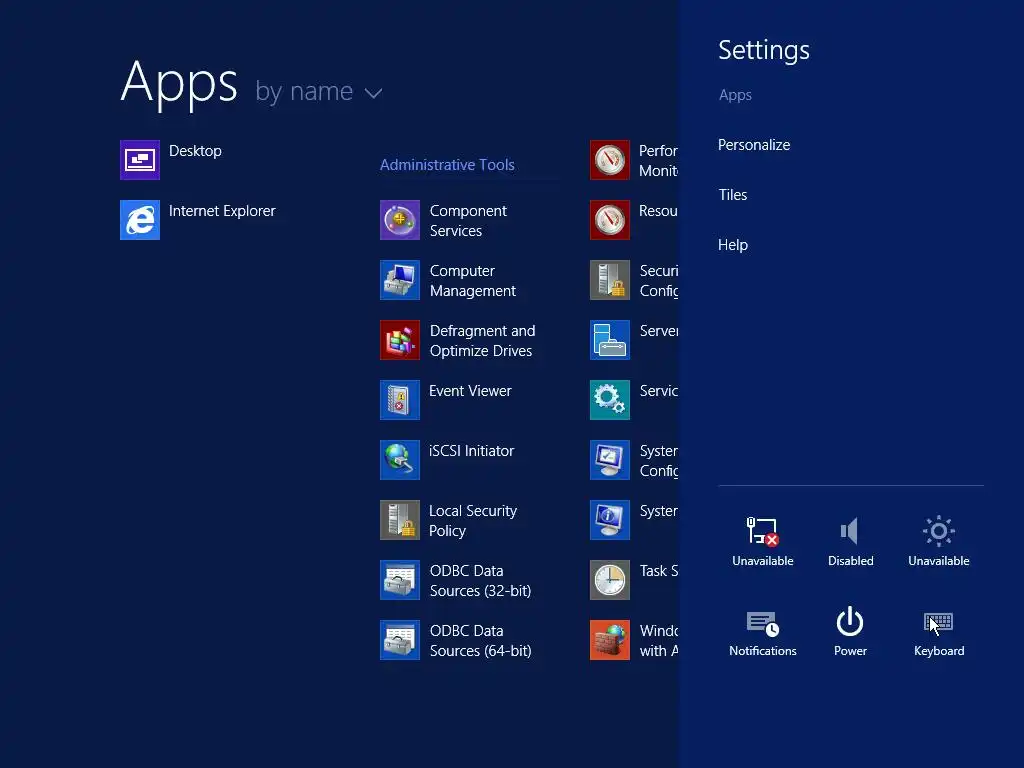This screenshot has height=768, width=1024.
Task: Open Computer Management icon
Action: pyautogui.click(x=400, y=280)
